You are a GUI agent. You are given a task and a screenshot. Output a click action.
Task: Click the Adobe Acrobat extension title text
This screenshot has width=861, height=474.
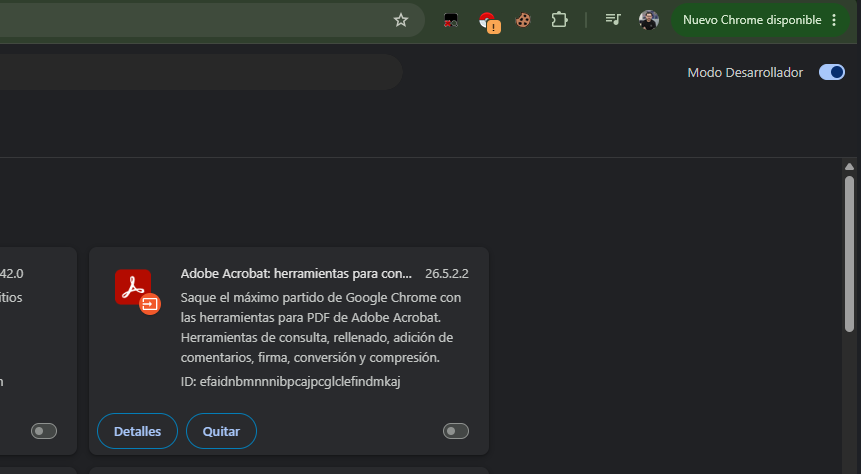pyautogui.click(x=296, y=274)
